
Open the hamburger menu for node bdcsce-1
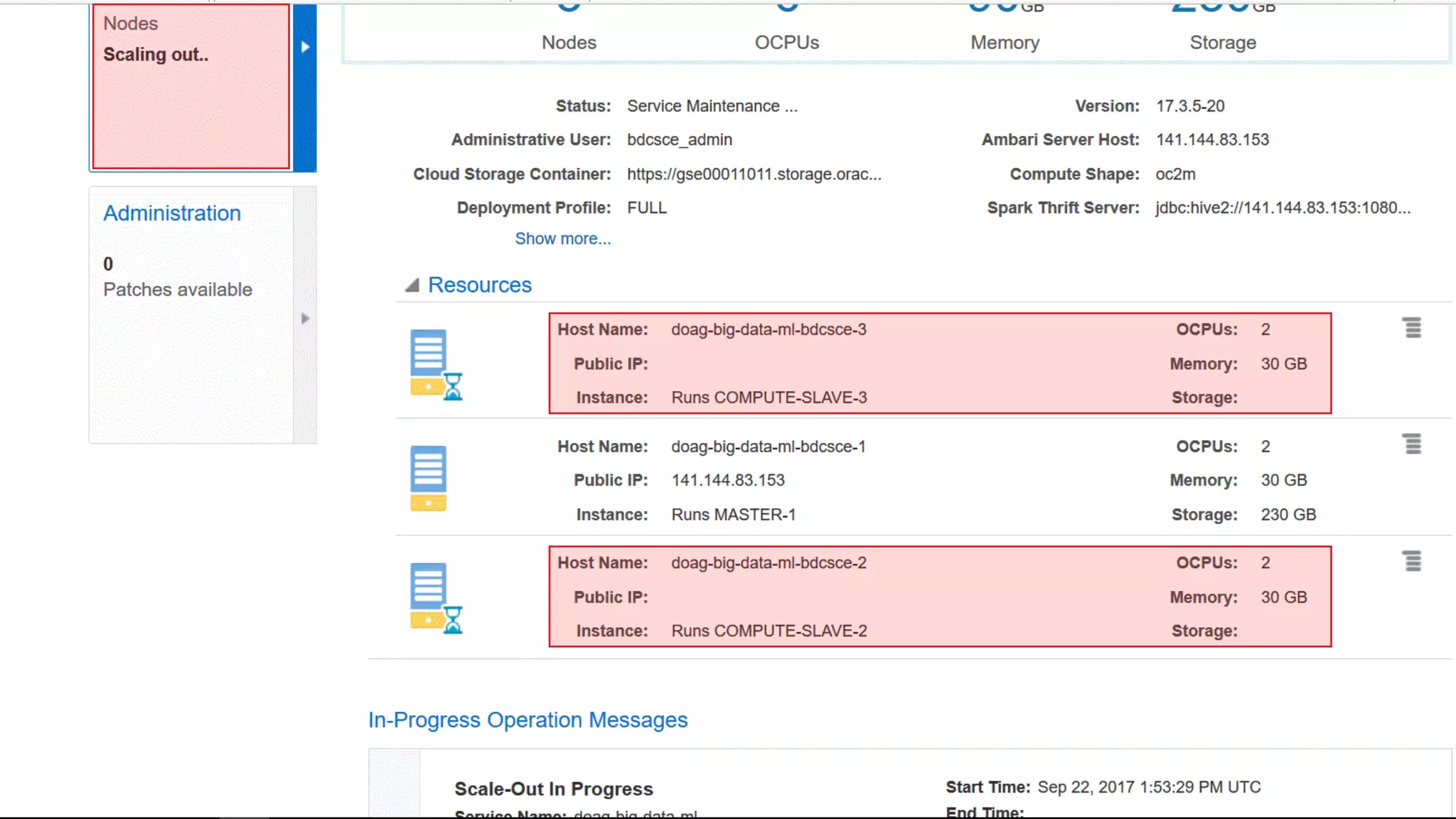coord(1412,444)
